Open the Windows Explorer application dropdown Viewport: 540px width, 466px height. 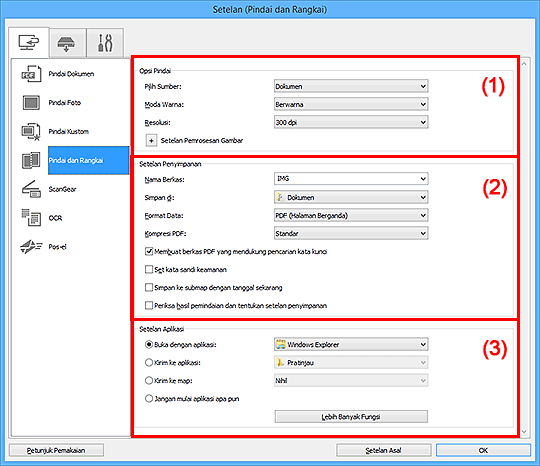pos(351,344)
